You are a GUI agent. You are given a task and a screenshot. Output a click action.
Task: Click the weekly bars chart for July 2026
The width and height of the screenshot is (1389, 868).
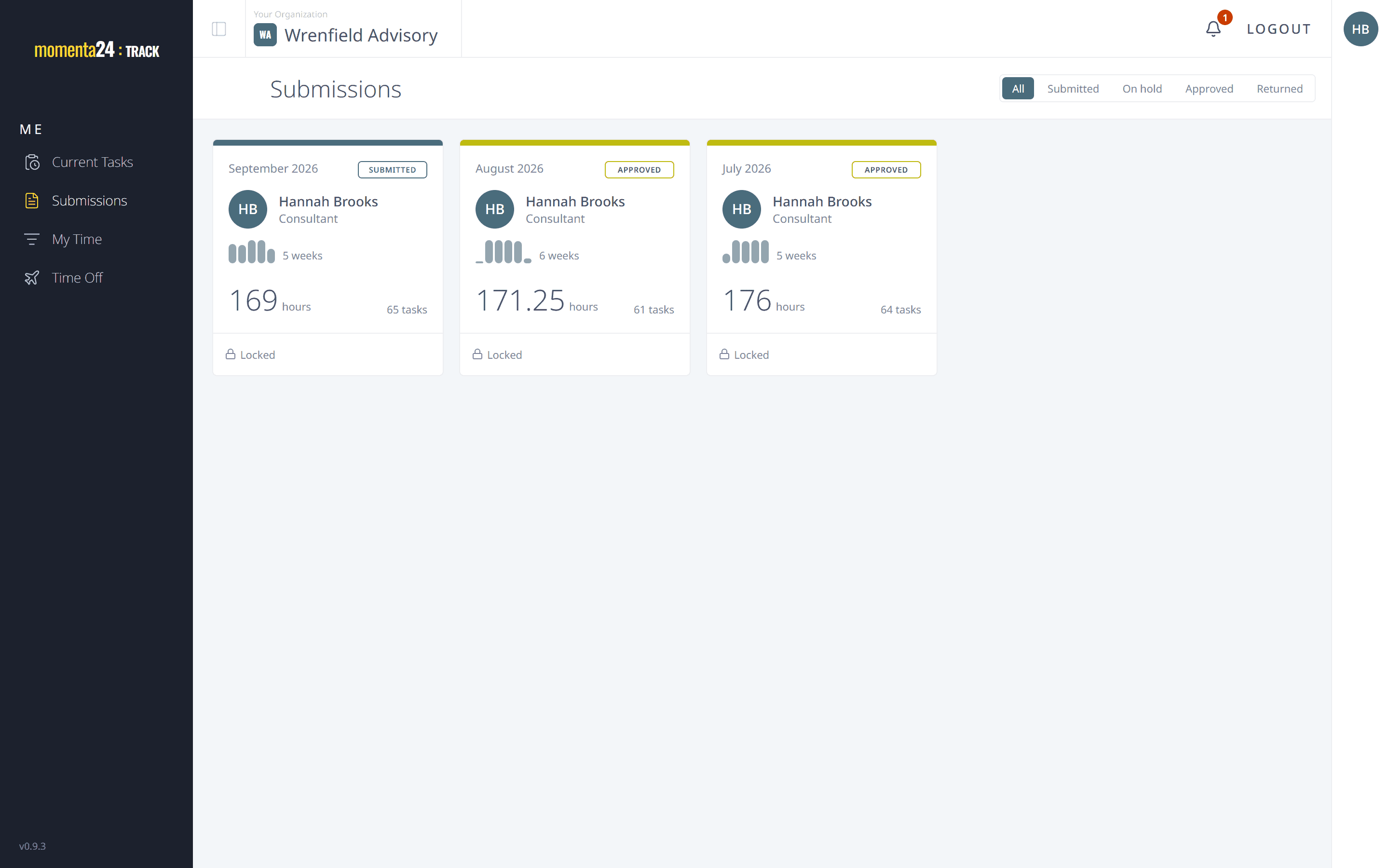pyautogui.click(x=745, y=252)
